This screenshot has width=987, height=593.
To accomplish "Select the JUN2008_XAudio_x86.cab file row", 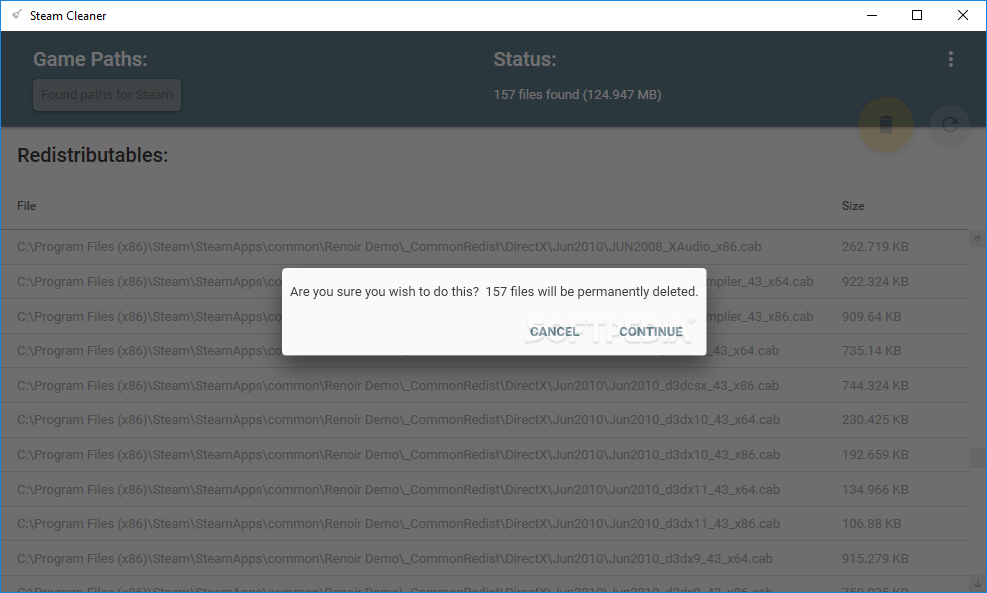I will pyautogui.click(x=485, y=247).
